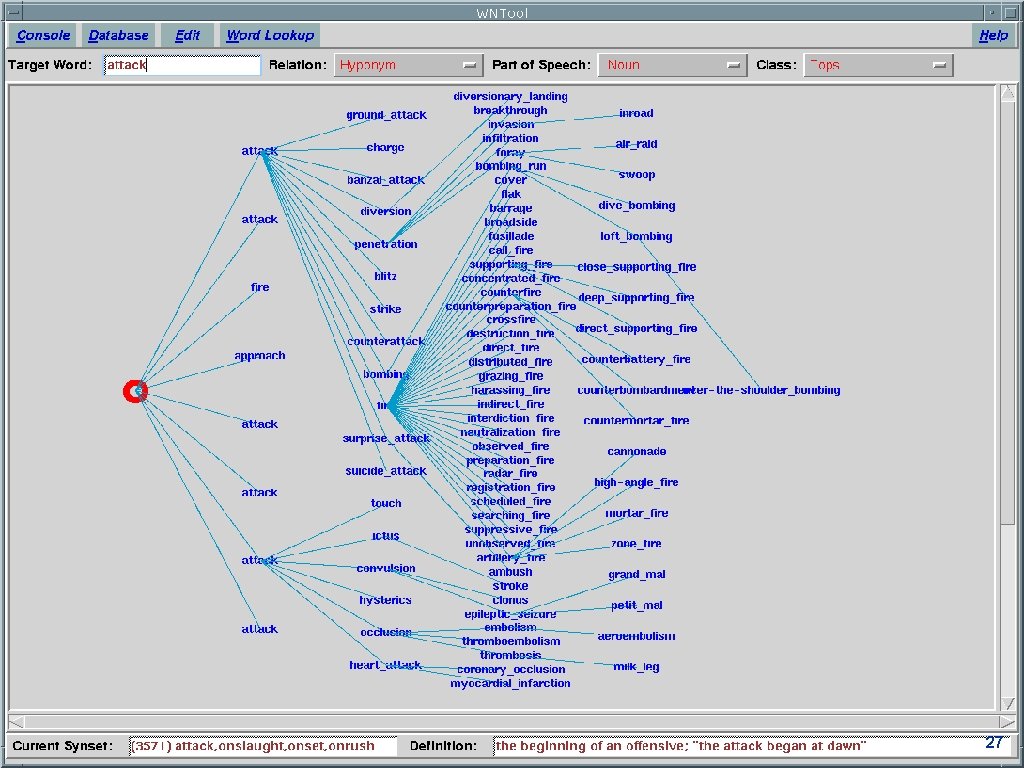Select the counterattack node
The width and height of the screenshot is (1024, 768).
click(x=386, y=341)
